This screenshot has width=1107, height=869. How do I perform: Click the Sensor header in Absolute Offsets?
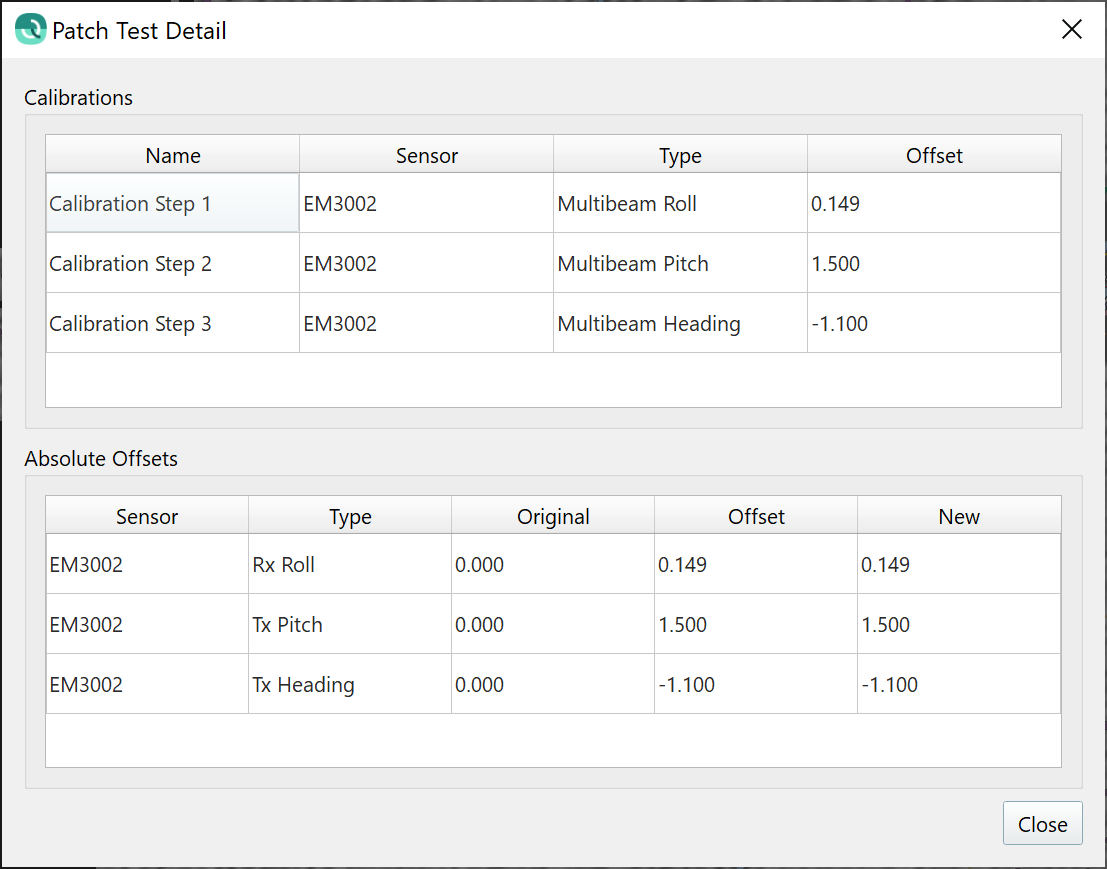coord(147,516)
